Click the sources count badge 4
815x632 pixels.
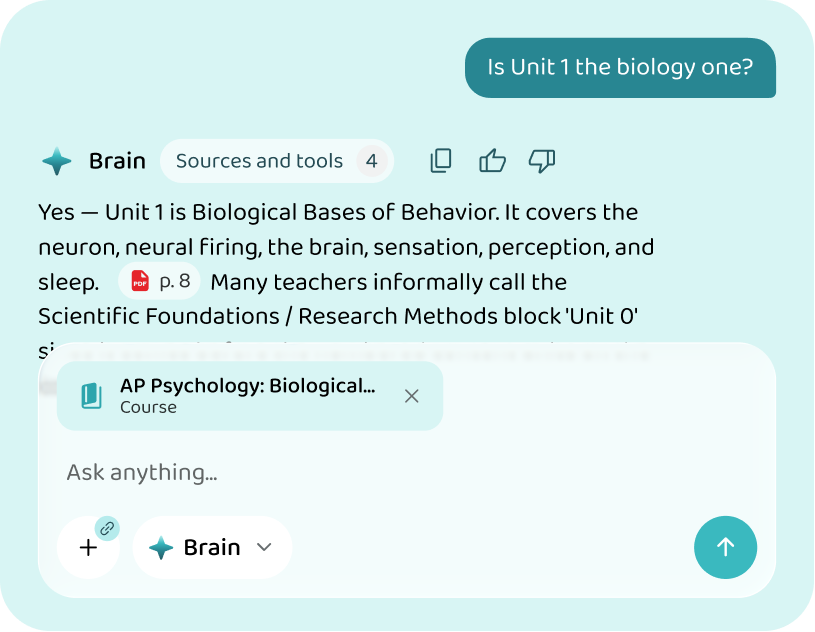pos(372,161)
